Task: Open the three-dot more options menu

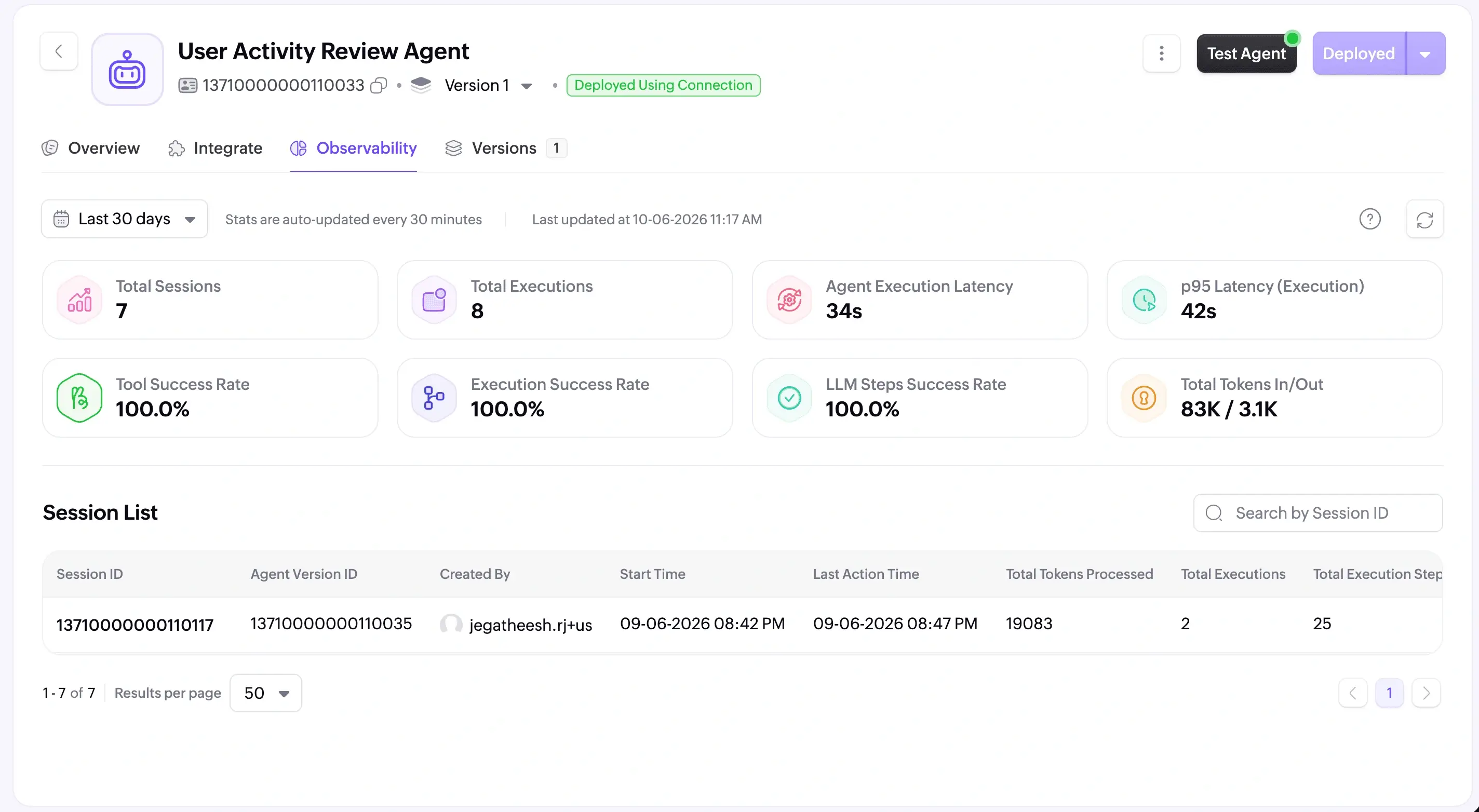Action: 1162,53
